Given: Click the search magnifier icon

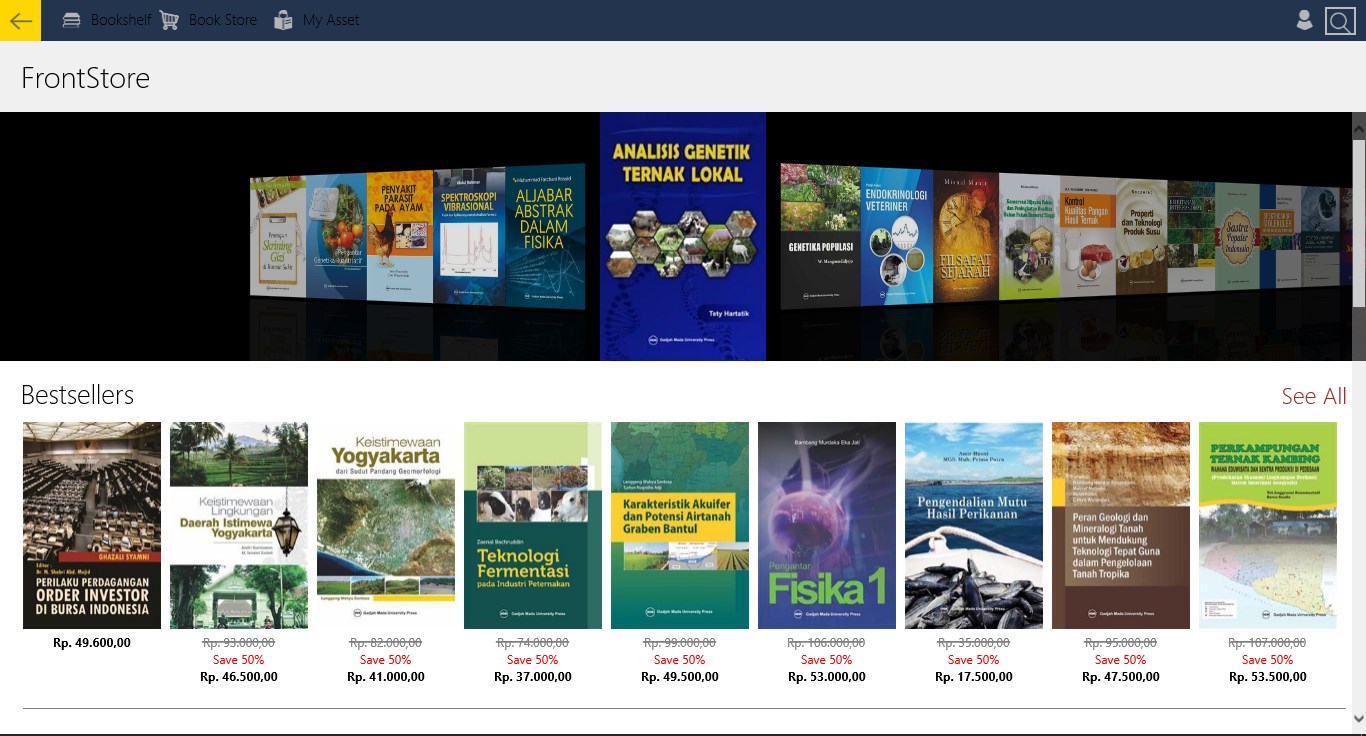Looking at the screenshot, I should click(x=1339, y=21).
